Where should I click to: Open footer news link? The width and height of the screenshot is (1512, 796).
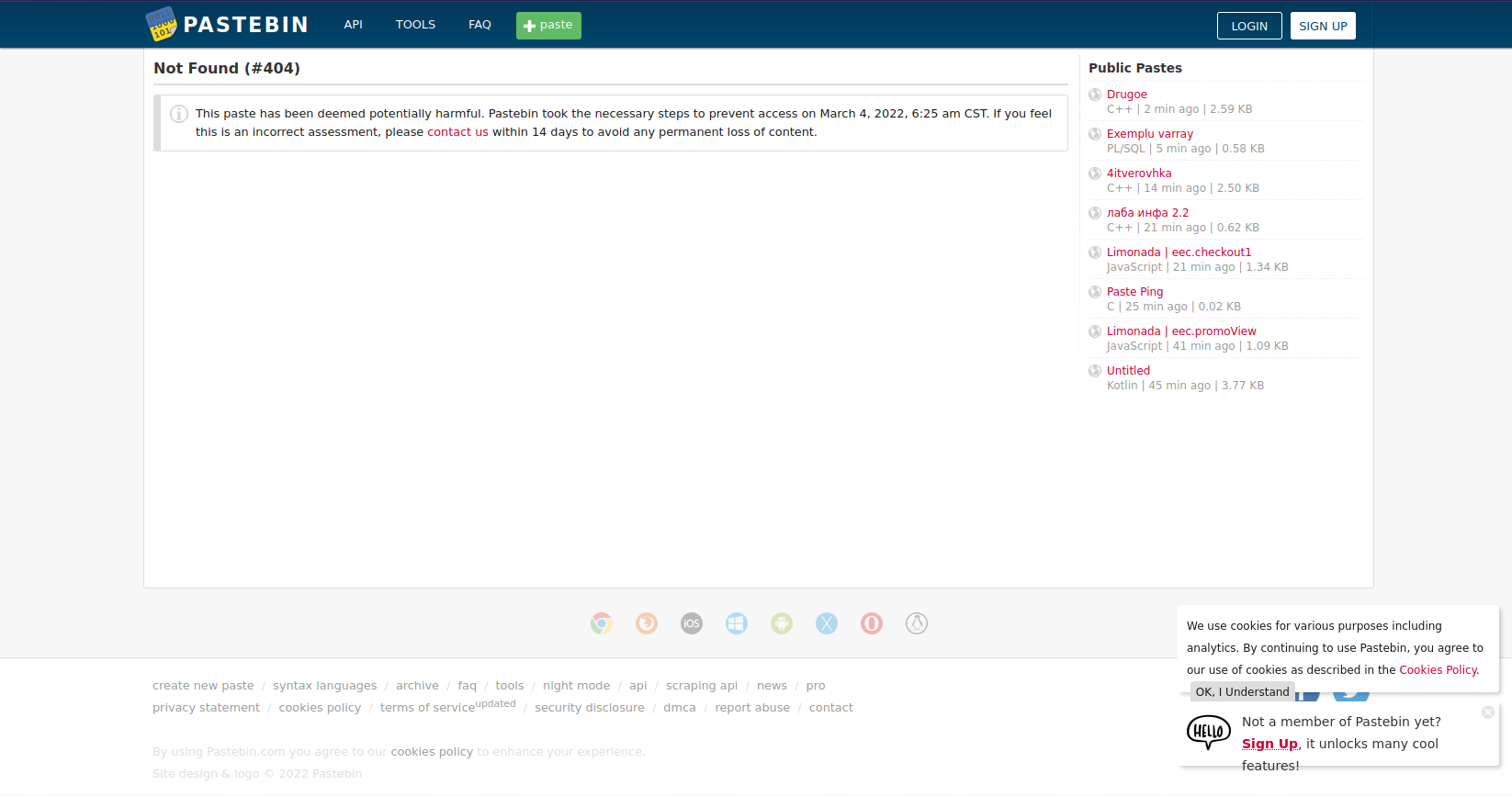click(772, 686)
